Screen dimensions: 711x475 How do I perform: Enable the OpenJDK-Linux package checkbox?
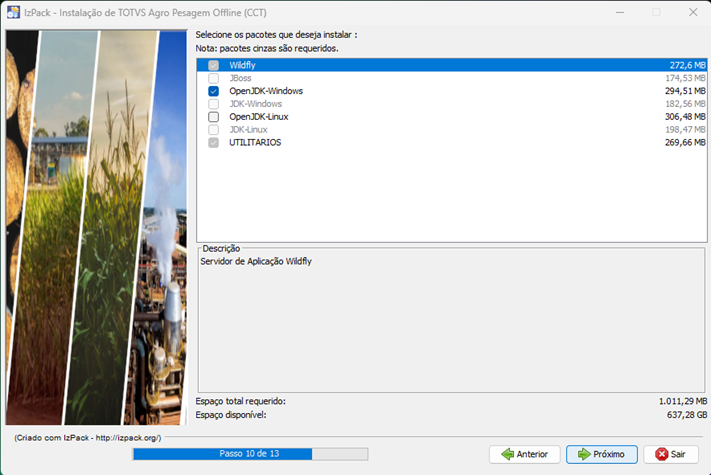(x=213, y=117)
